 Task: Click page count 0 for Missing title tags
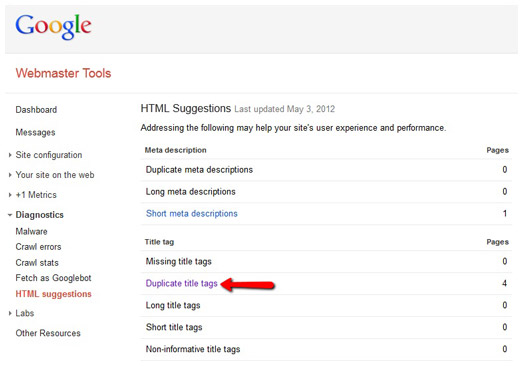tap(505, 262)
